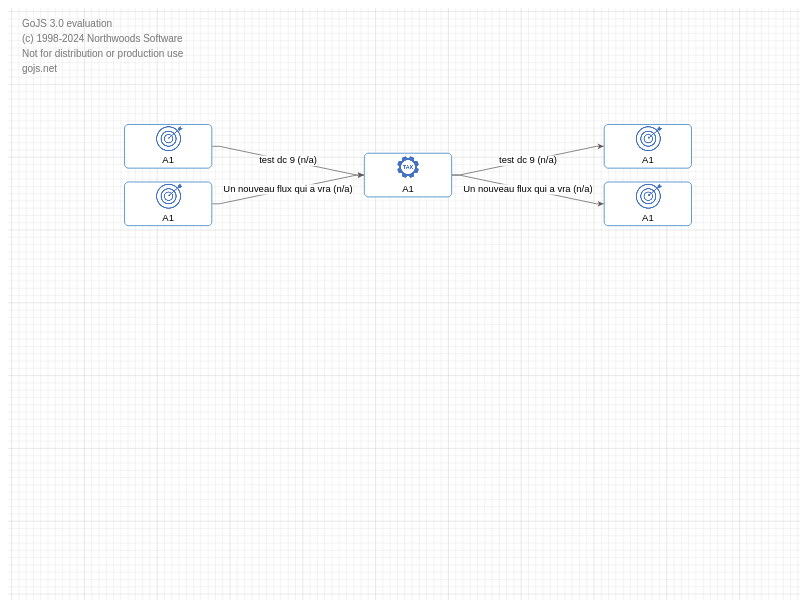Select the A1 text label of the top-right node
This screenshot has height=600, width=800.
[648, 160]
